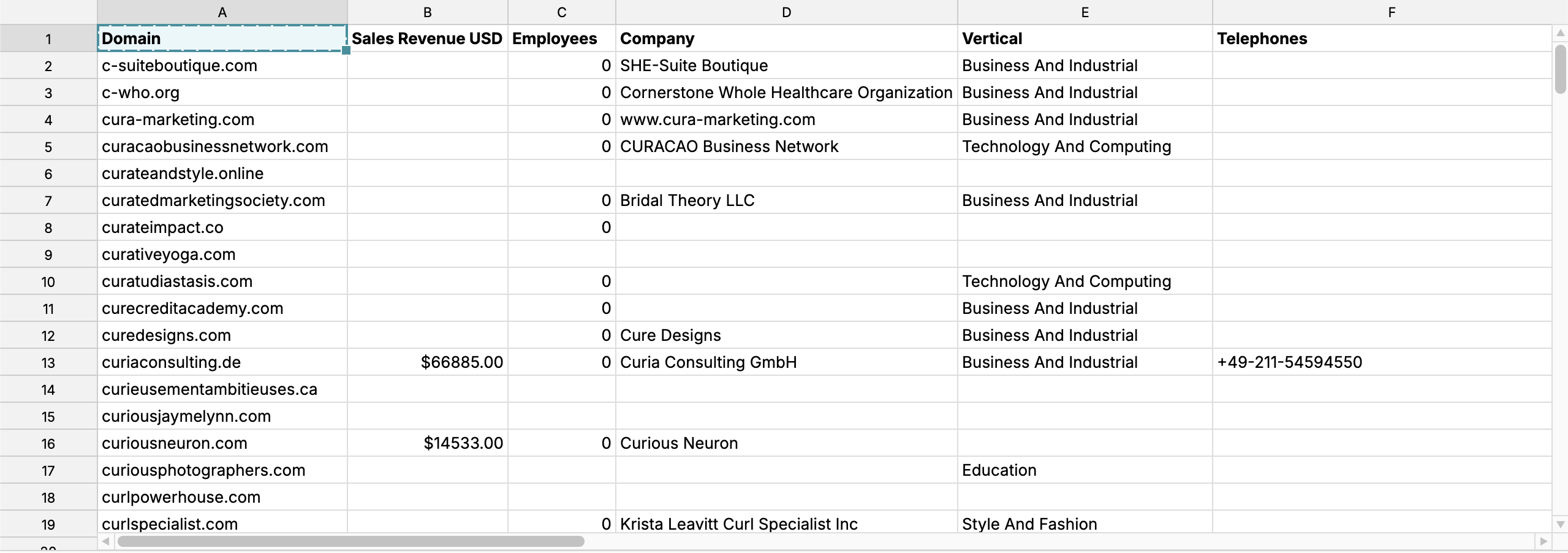Image resolution: width=1568 pixels, height=553 pixels.
Task: Click the scroll down arrow of the vertical scrollbar
Action: [1560, 525]
